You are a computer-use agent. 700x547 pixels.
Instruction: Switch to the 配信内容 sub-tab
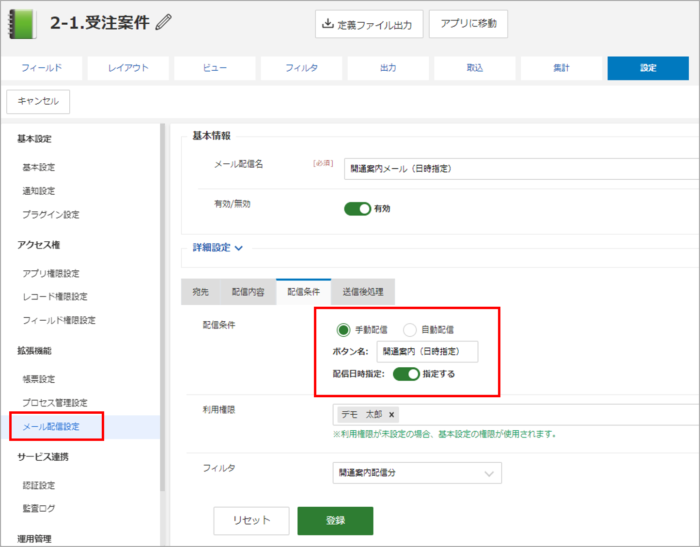click(248, 292)
